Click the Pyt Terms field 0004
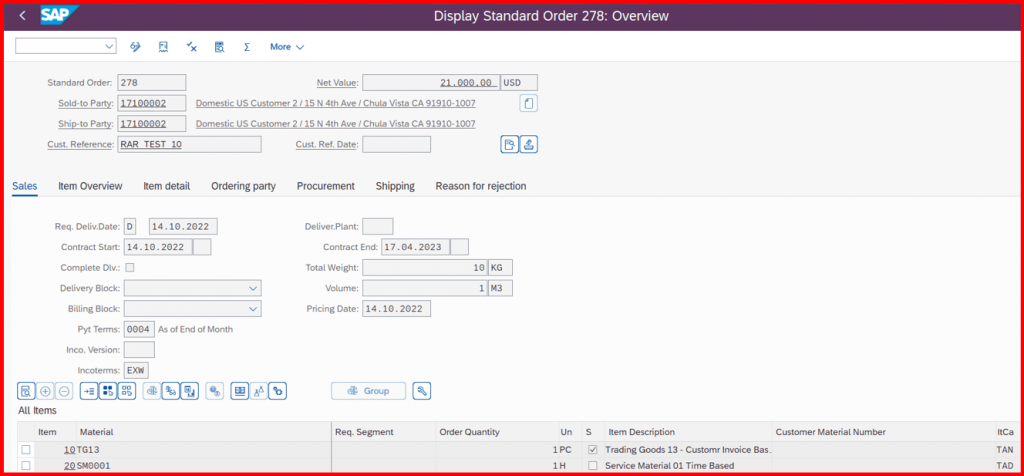 click(x=139, y=329)
